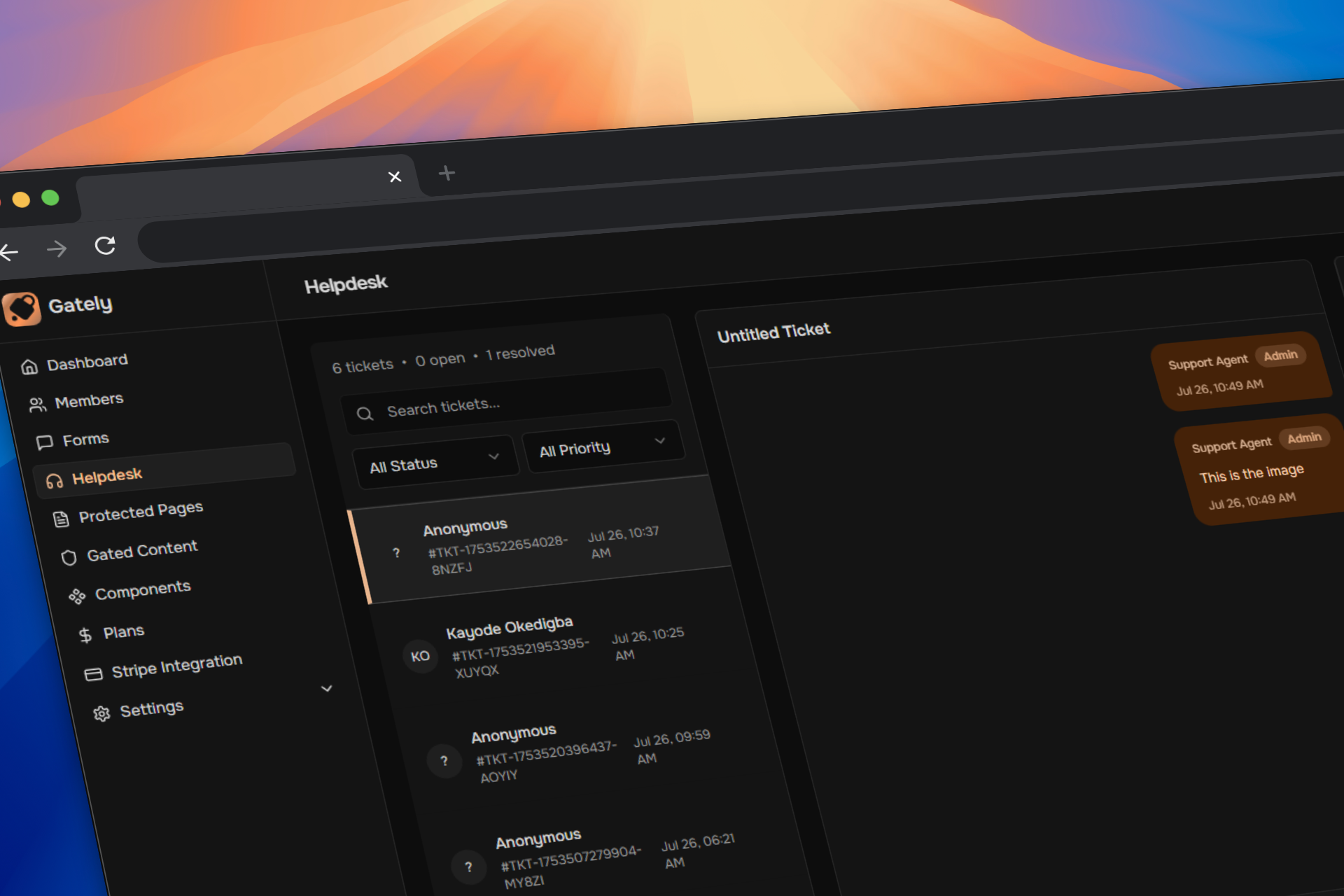Go forward with the browser forward arrow

pos(57,248)
